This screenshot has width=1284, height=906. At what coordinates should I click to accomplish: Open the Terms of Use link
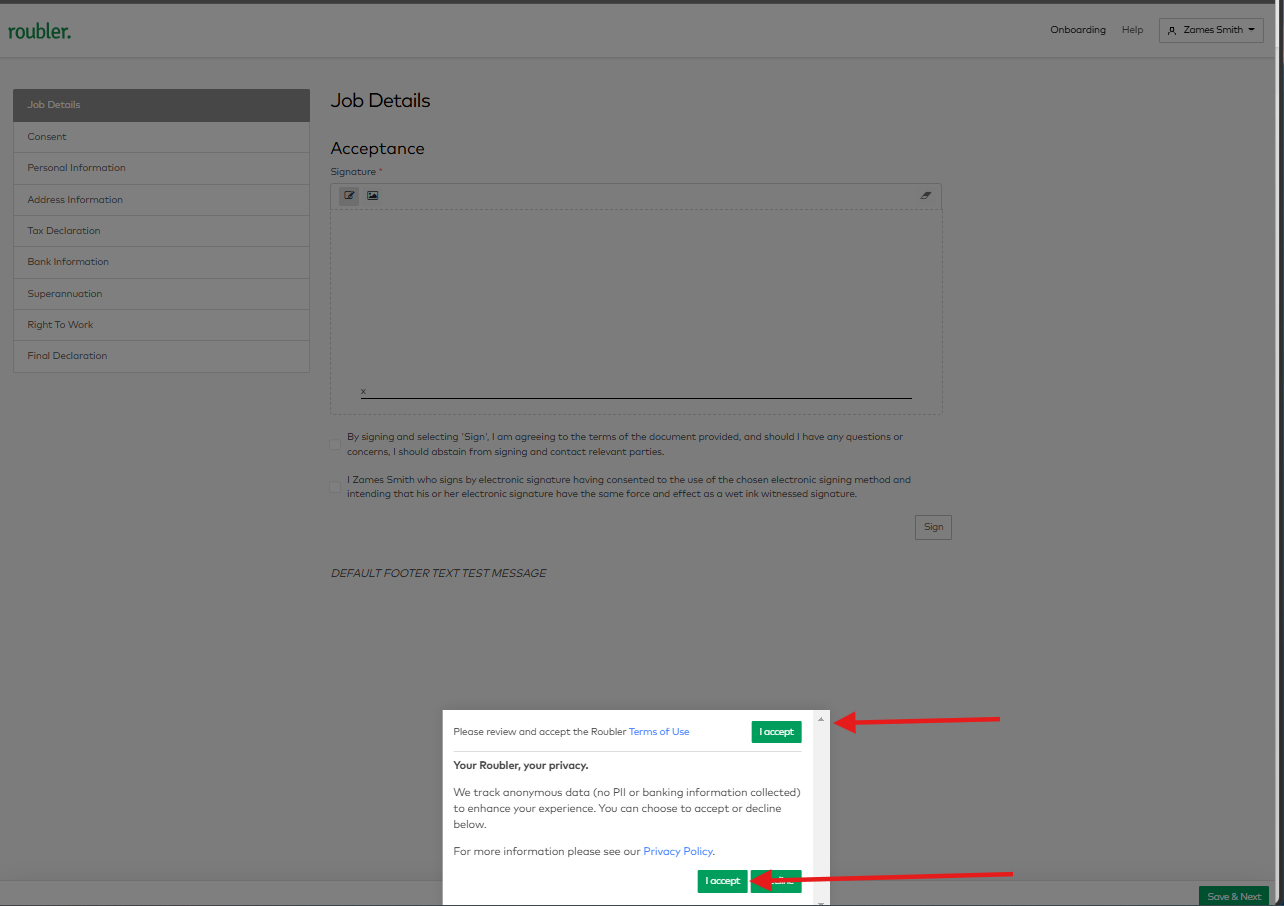[658, 732]
